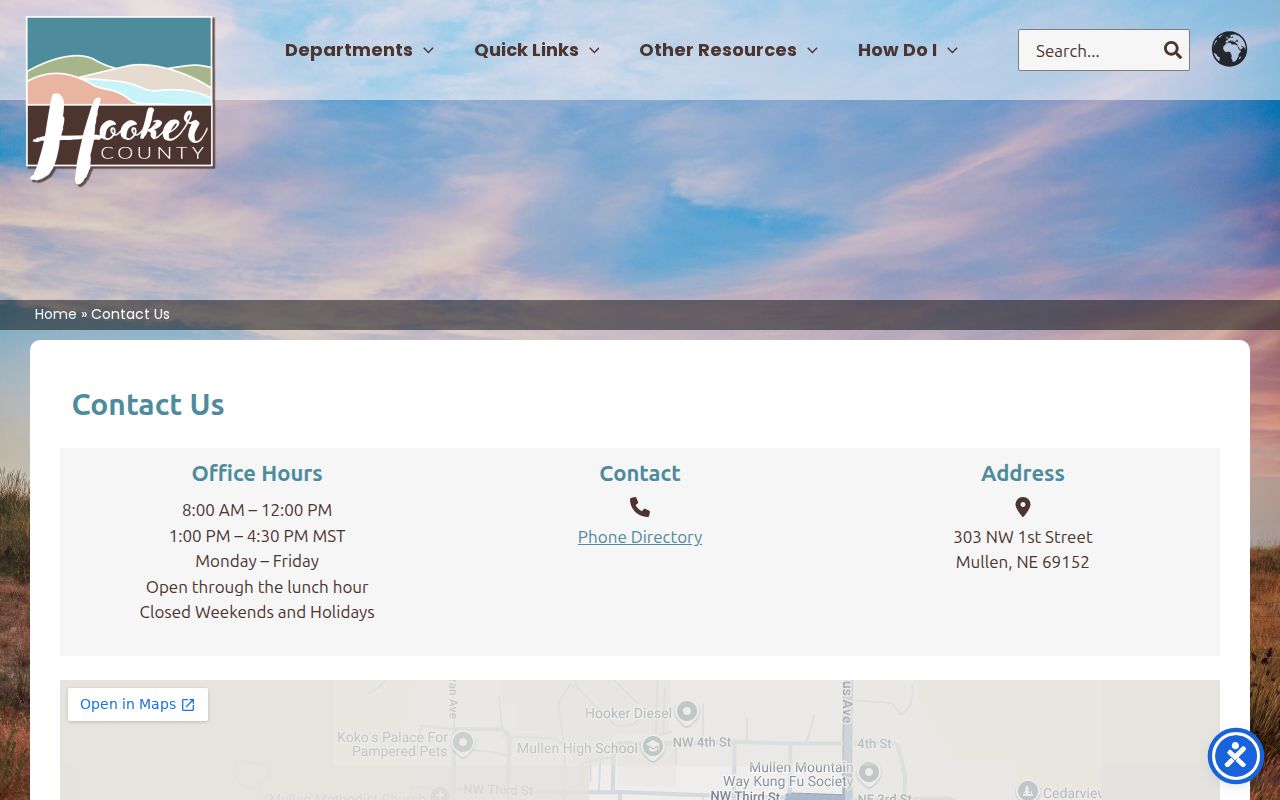Open the globe language selector
1280x800 pixels.
(1229, 49)
